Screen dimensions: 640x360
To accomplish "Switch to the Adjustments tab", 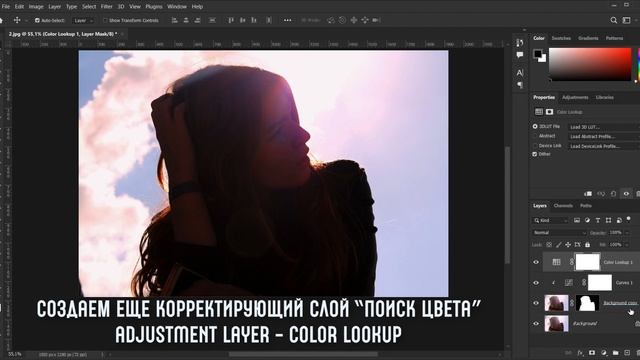I will point(575,97).
